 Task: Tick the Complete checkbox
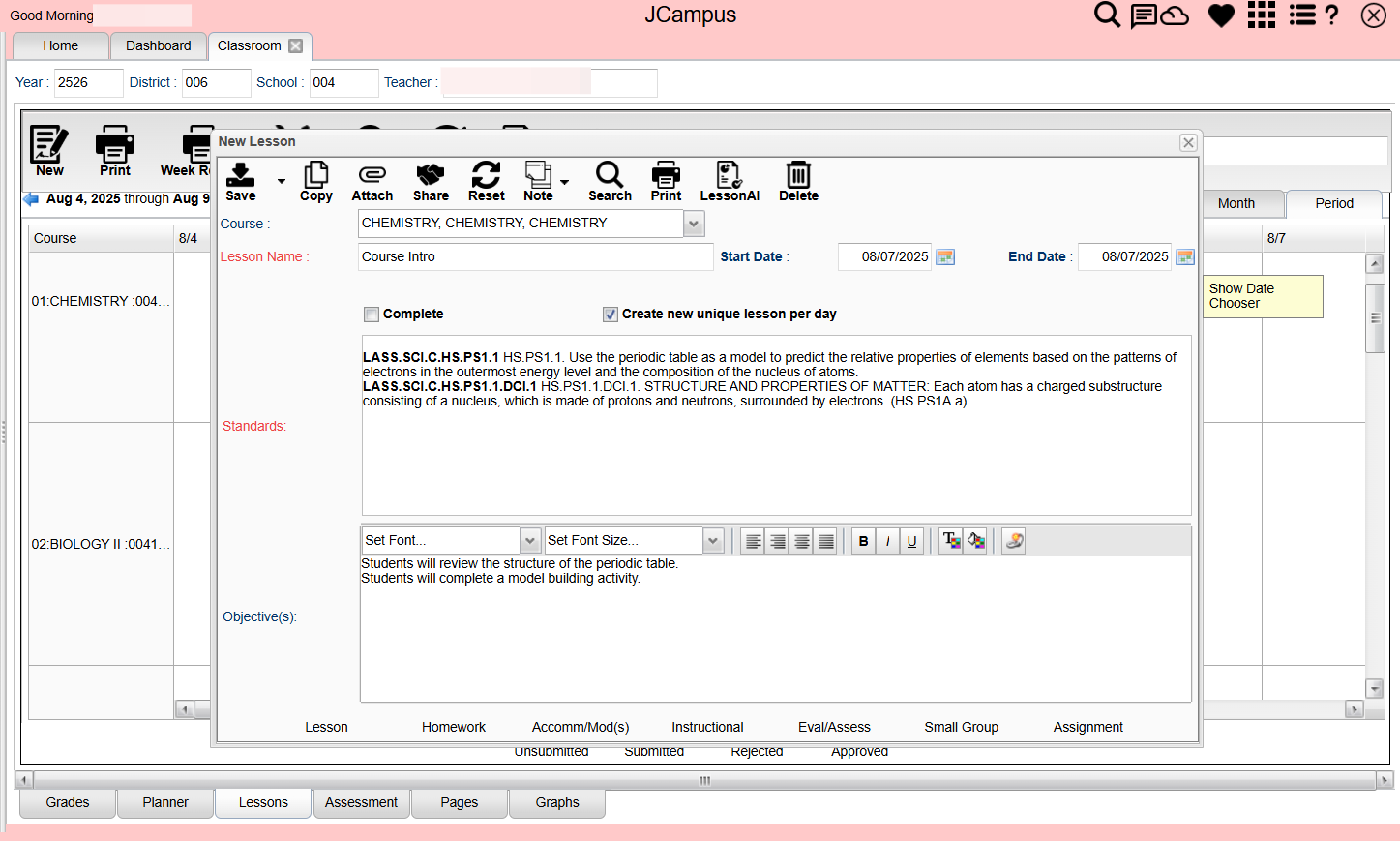coord(372,314)
